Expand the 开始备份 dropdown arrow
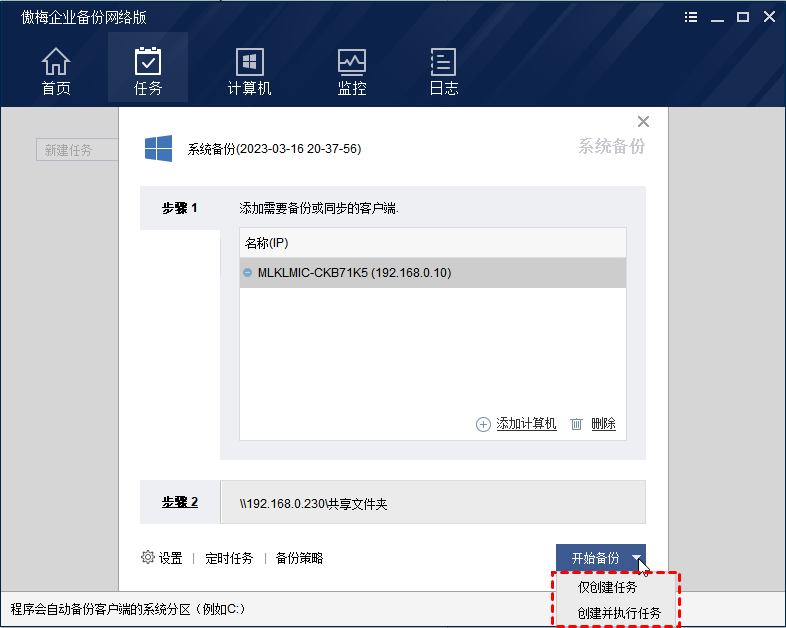Viewport: 786px width, 628px height. pos(636,558)
